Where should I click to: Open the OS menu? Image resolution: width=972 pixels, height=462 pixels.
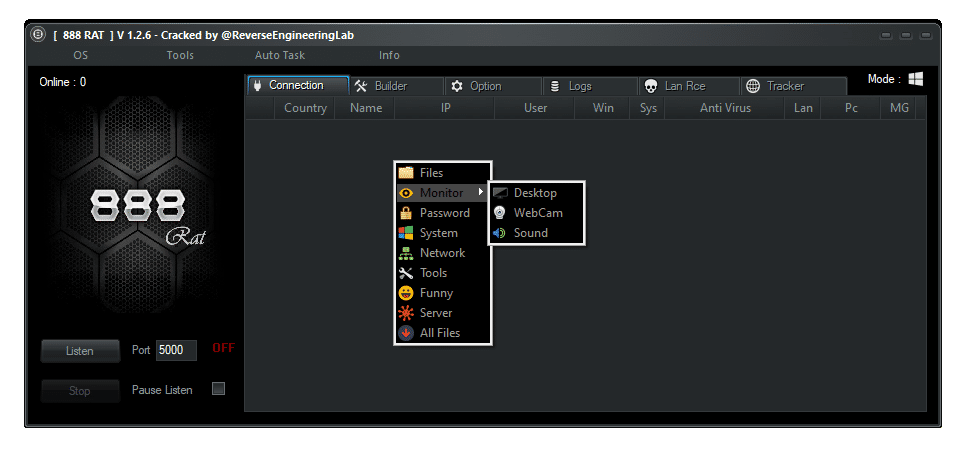point(81,55)
